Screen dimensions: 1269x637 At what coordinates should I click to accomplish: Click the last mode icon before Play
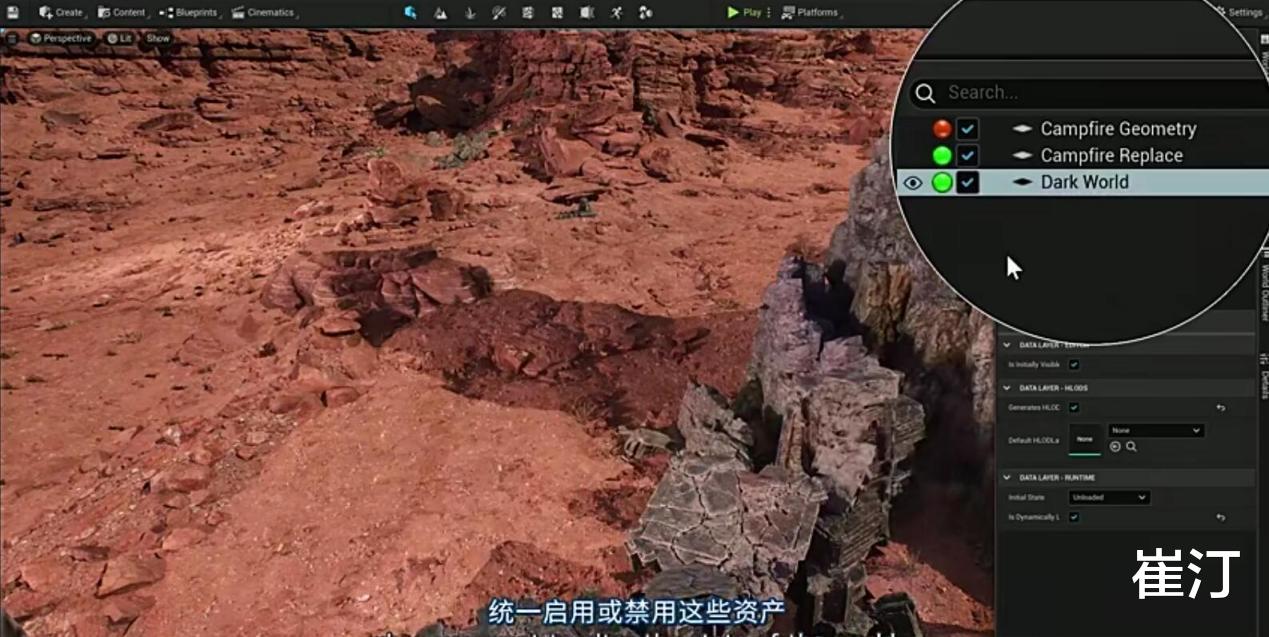tap(645, 12)
